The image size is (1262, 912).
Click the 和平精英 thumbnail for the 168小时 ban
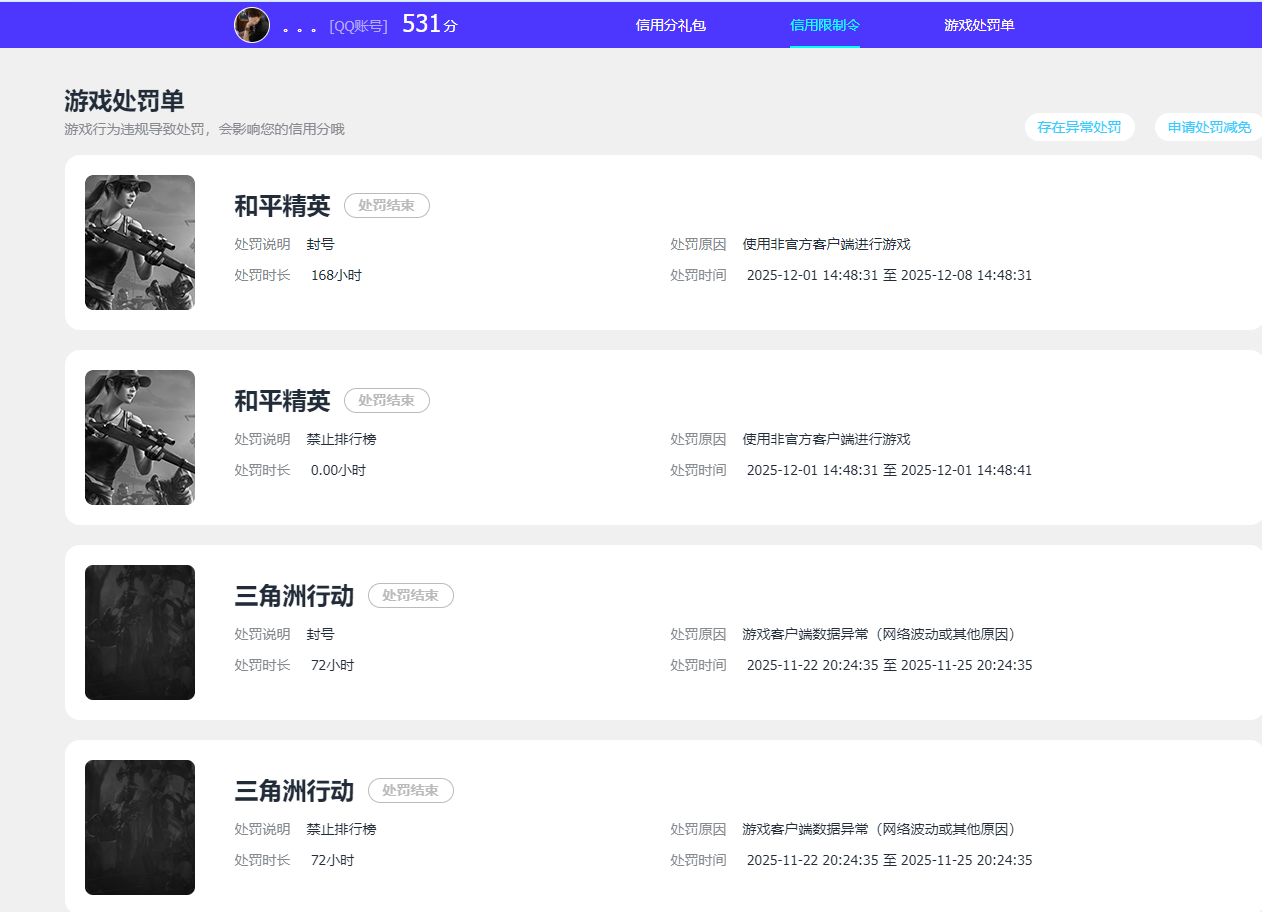tap(140, 242)
